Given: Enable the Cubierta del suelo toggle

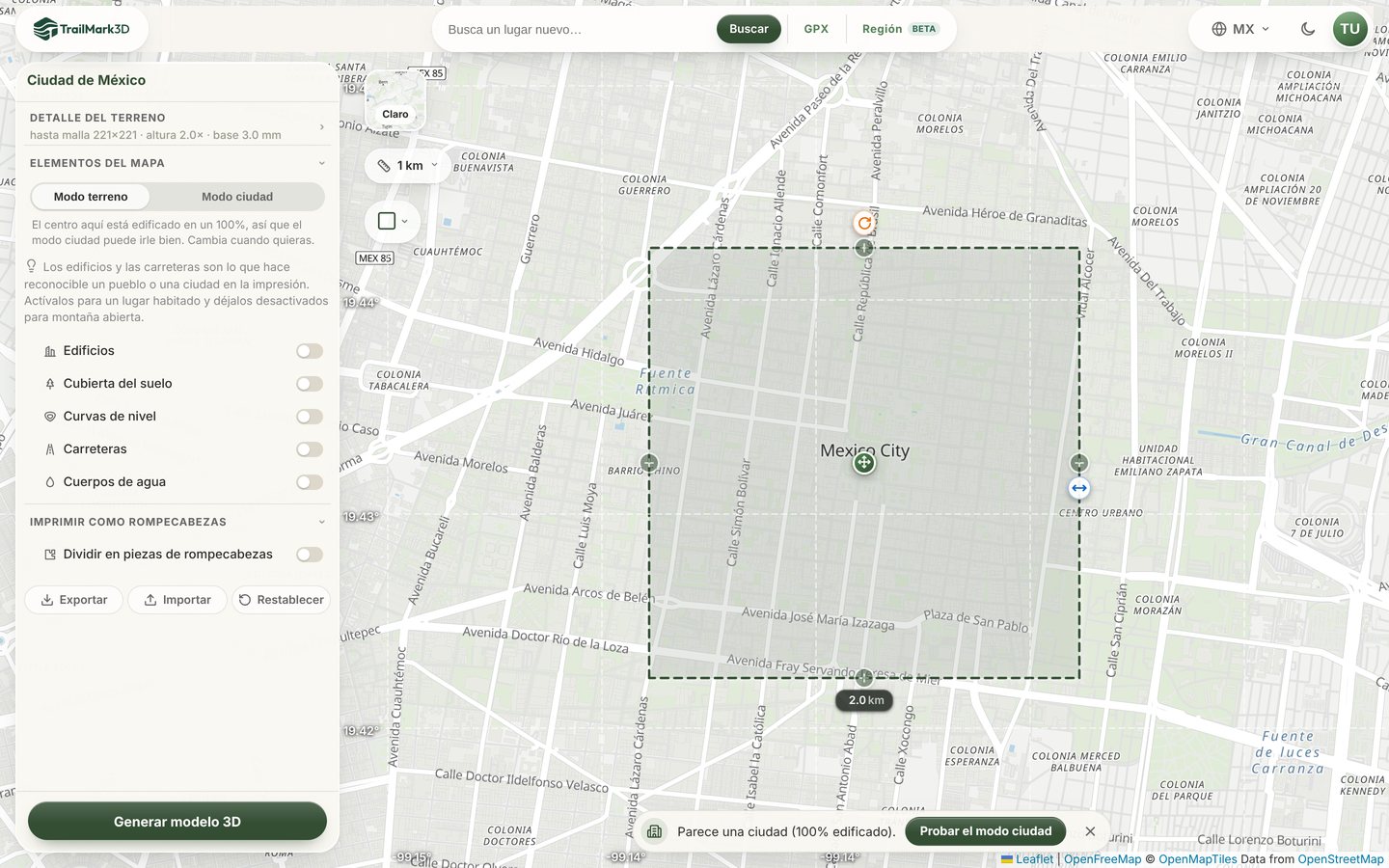Looking at the screenshot, I should click(310, 384).
